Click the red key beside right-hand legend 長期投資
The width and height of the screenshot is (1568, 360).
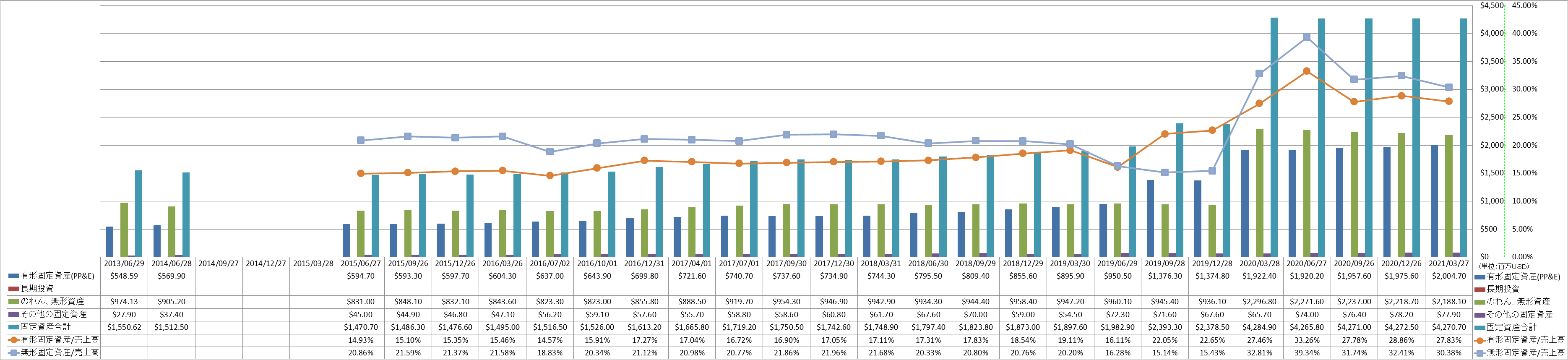pyautogui.click(x=1480, y=290)
